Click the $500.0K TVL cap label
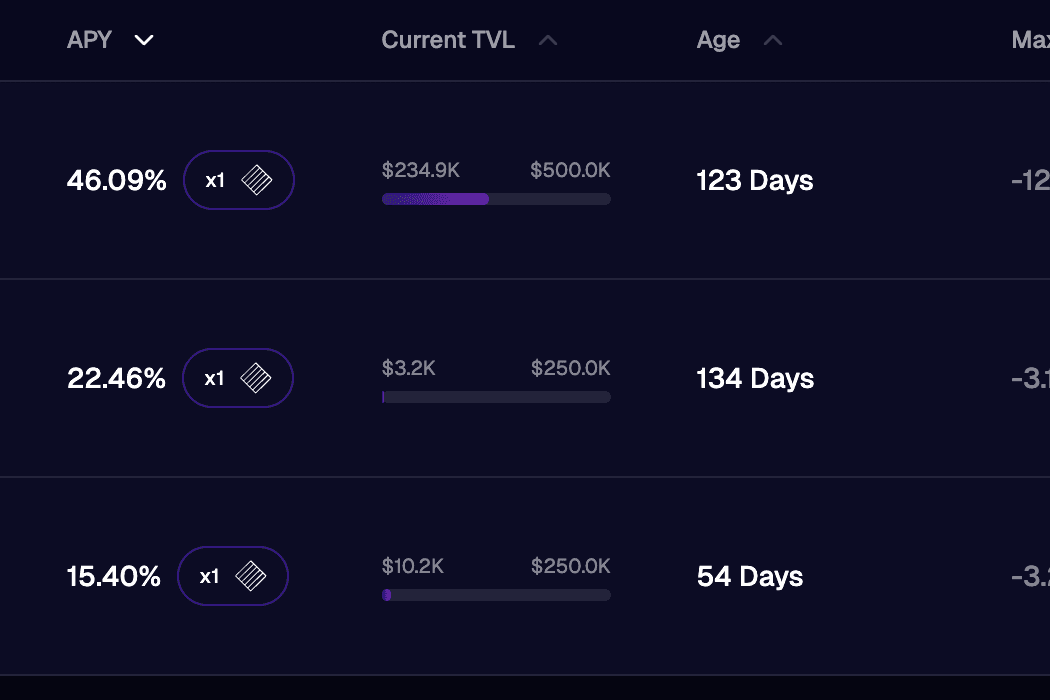 click(x=570, y=170)
